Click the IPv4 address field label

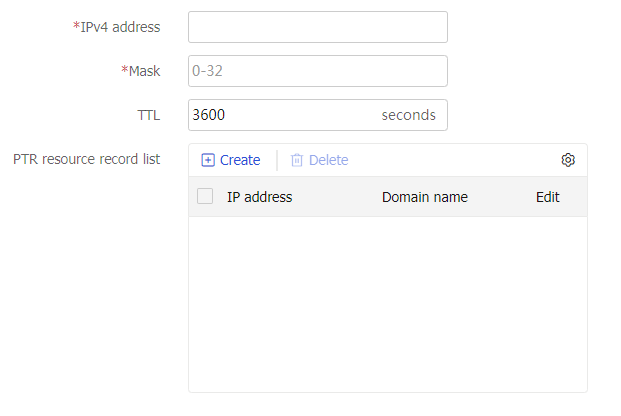tap(120, 27)
